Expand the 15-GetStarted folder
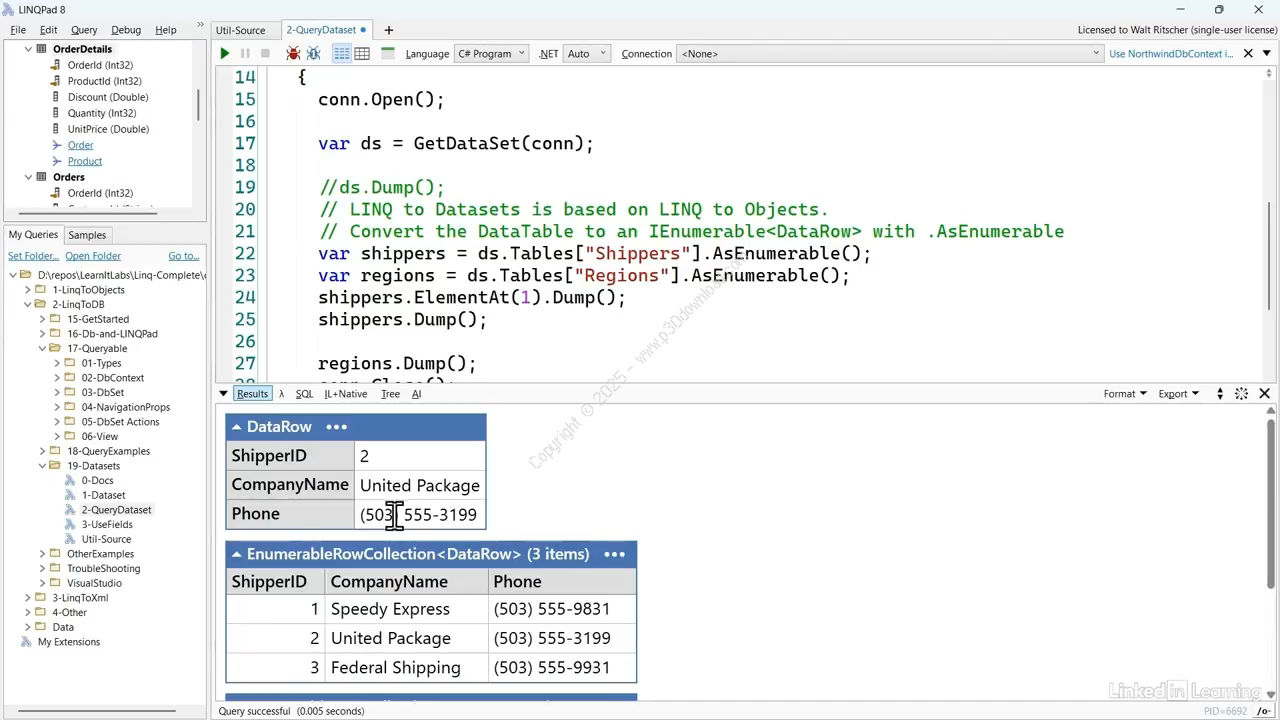Screen dimensions: 1280x720 click(43, 319)
